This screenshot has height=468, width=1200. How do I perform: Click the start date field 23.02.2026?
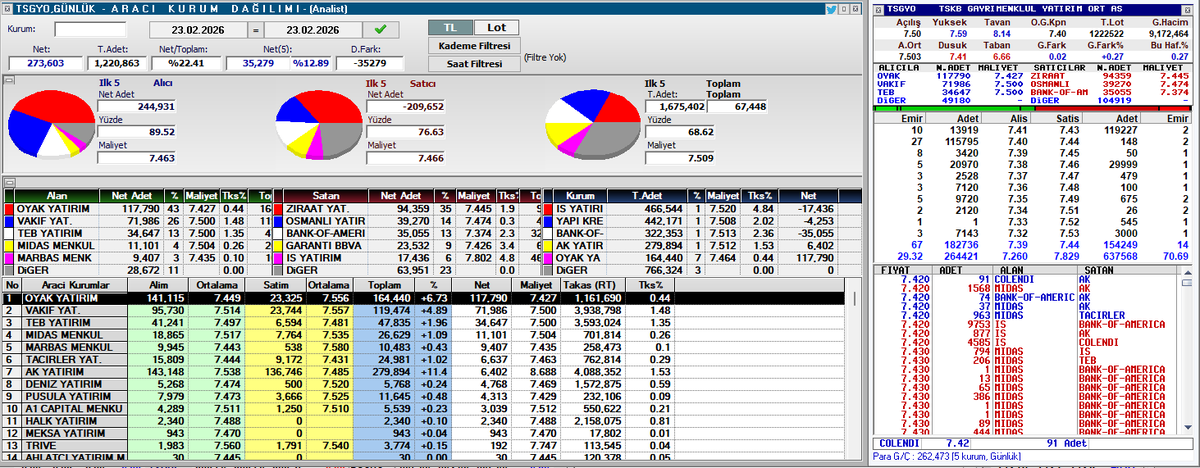coord(196,29)
